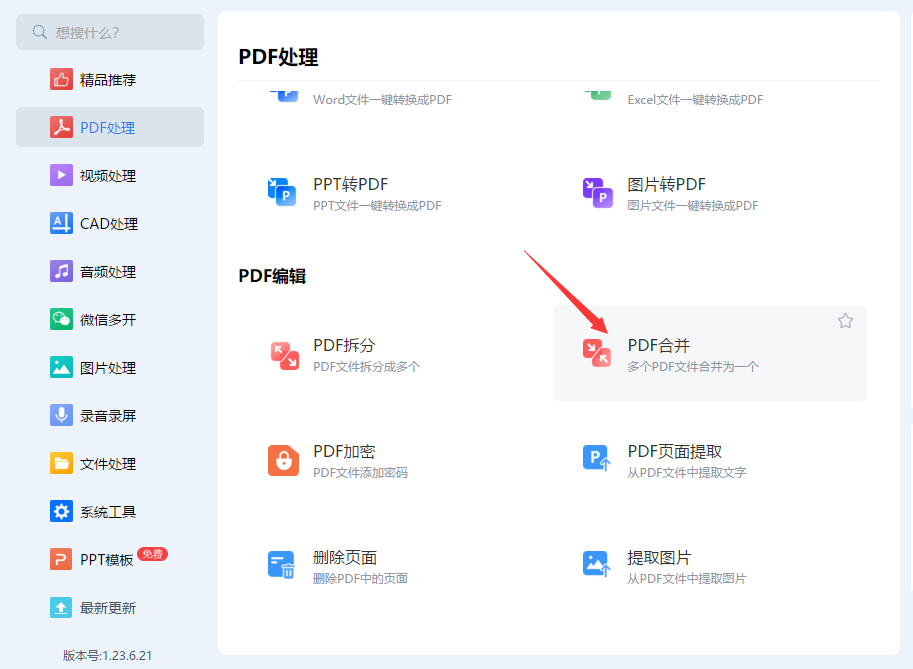913x669 pixels.
Task: Click the teal 图片处理 picture icon
Action: point(61,367)
